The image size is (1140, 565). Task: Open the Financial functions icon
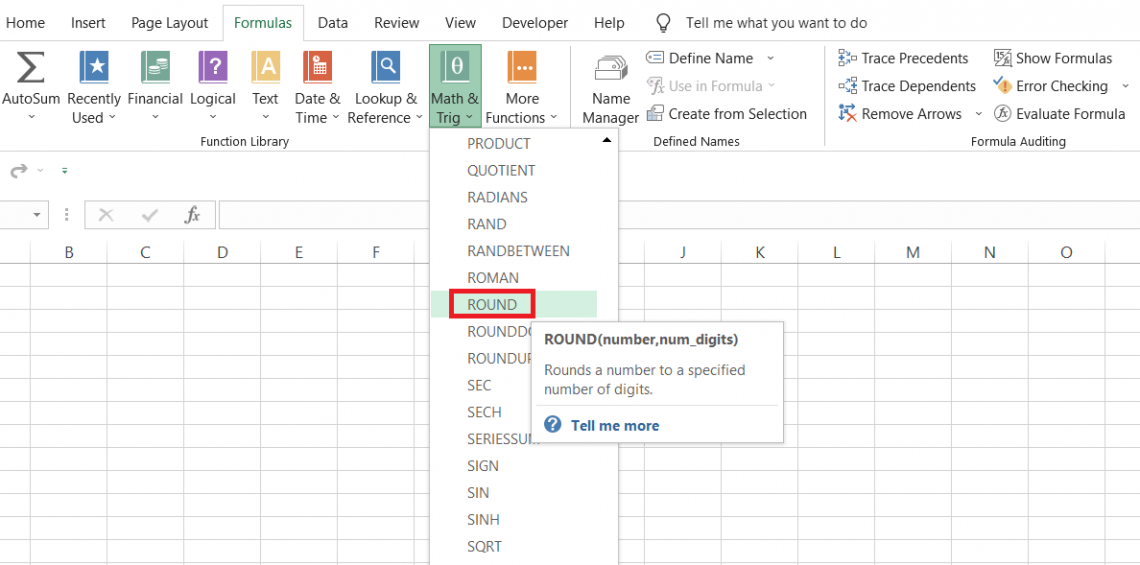coord(155,68)
